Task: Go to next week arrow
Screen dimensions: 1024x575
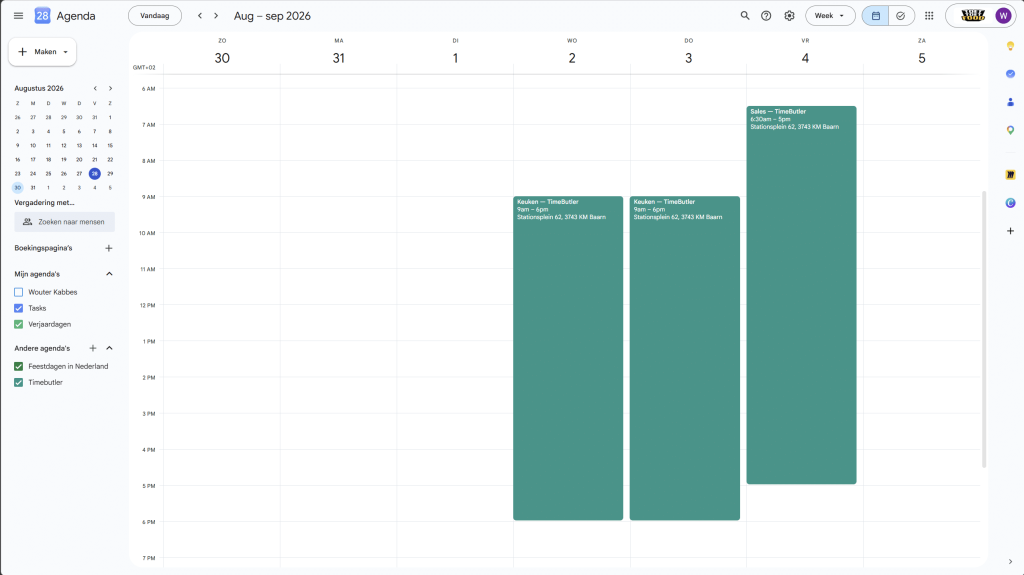Action: coord(216,16)
